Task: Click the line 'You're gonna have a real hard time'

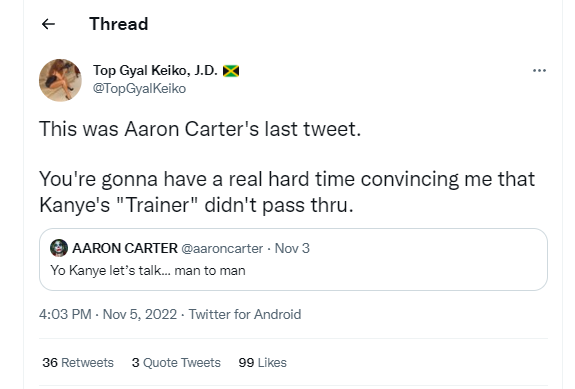Action: pyautogui.click(x=287, y=179)
